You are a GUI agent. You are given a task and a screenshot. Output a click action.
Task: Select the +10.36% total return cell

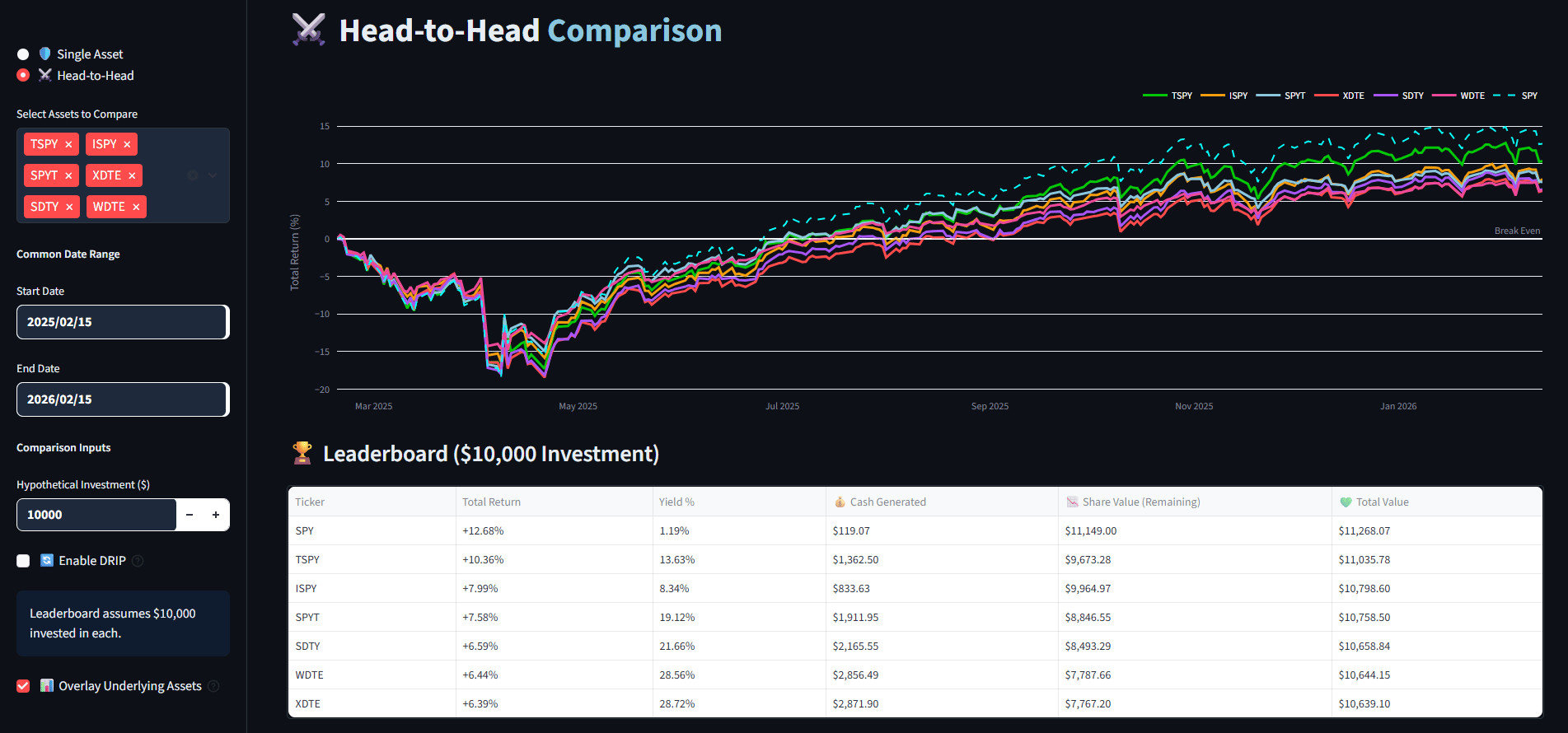pyautogui.click(x=554, y=559)
